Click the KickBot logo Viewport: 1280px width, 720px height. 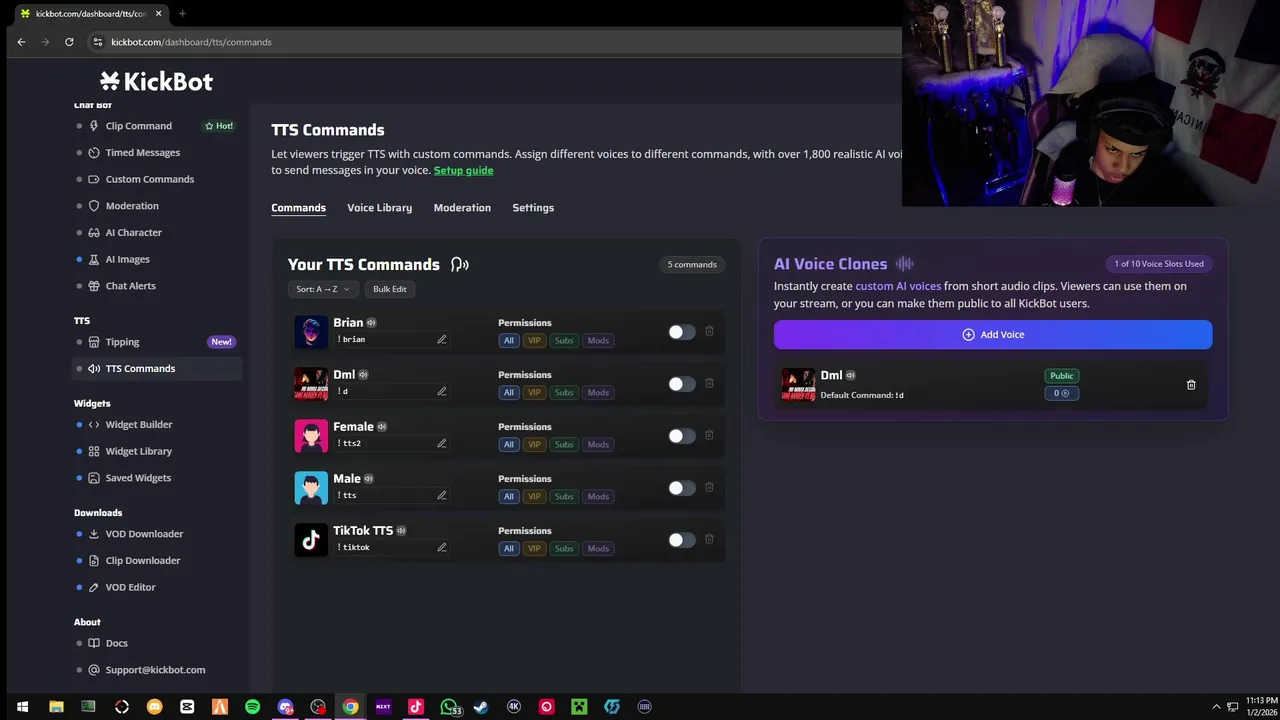pos(156,82)
